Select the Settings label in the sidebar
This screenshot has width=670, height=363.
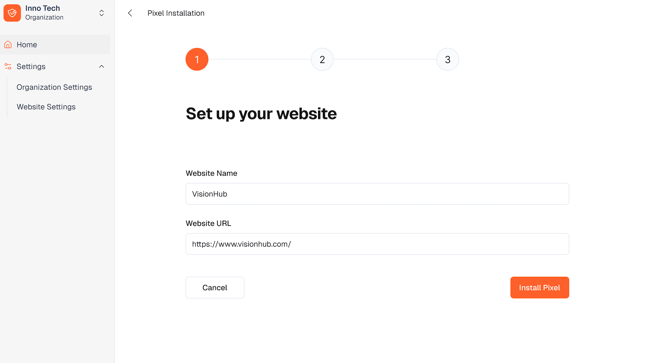(31, 66)
